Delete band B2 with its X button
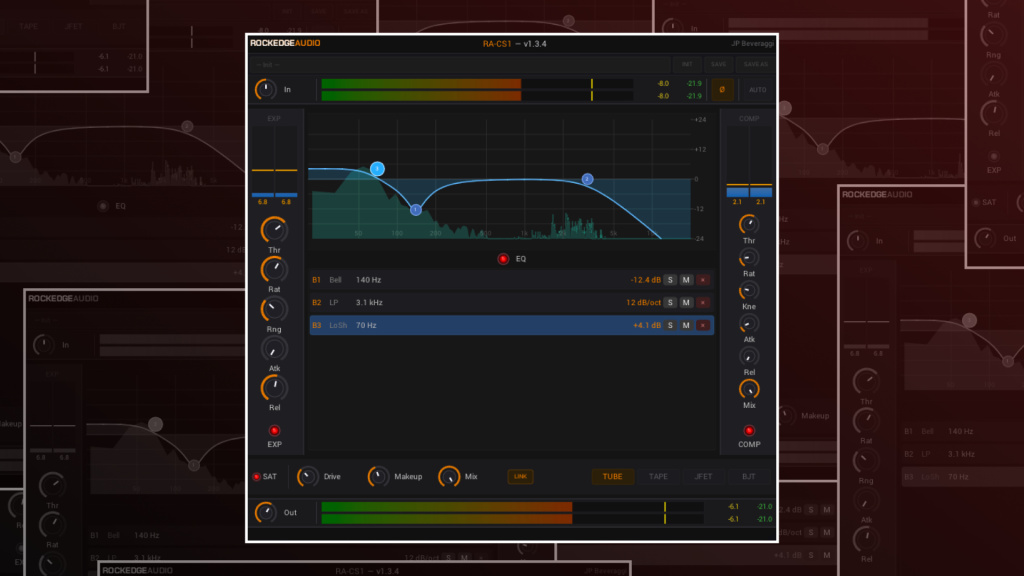This screenshot has height=576, width=1024. (703, 302)
